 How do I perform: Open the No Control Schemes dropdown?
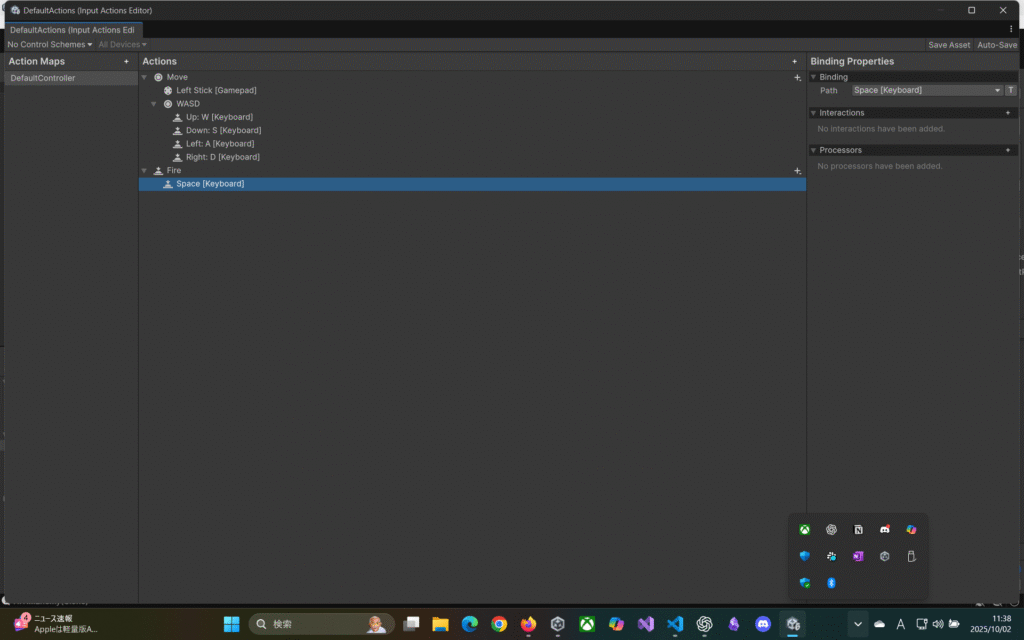click(49, 45)
